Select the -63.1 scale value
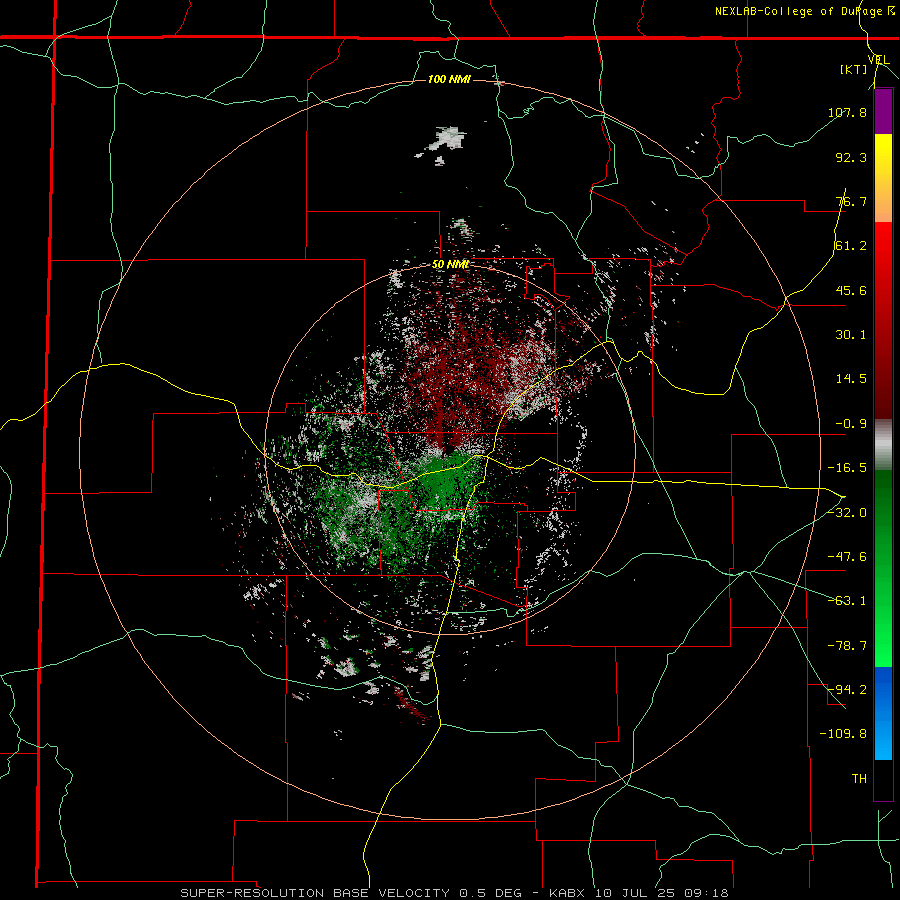This screenshot has height=900, width=900. coord(847,601)
